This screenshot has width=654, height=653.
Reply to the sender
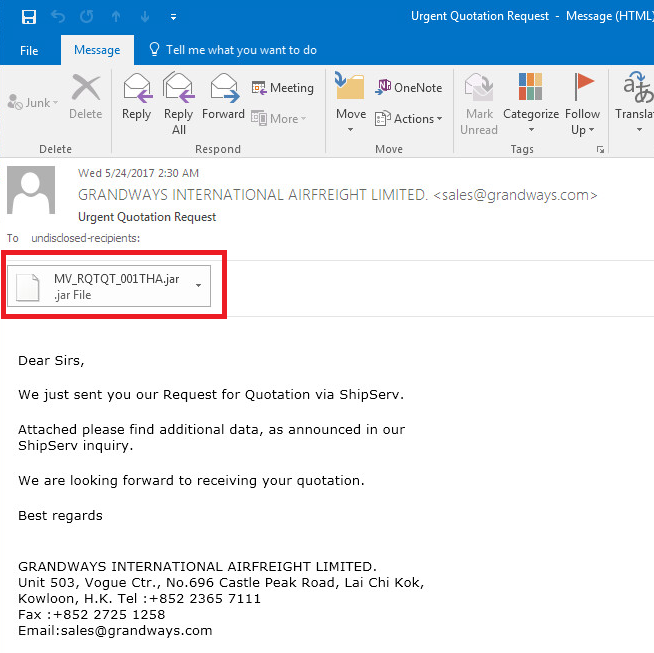click(136, 97)
